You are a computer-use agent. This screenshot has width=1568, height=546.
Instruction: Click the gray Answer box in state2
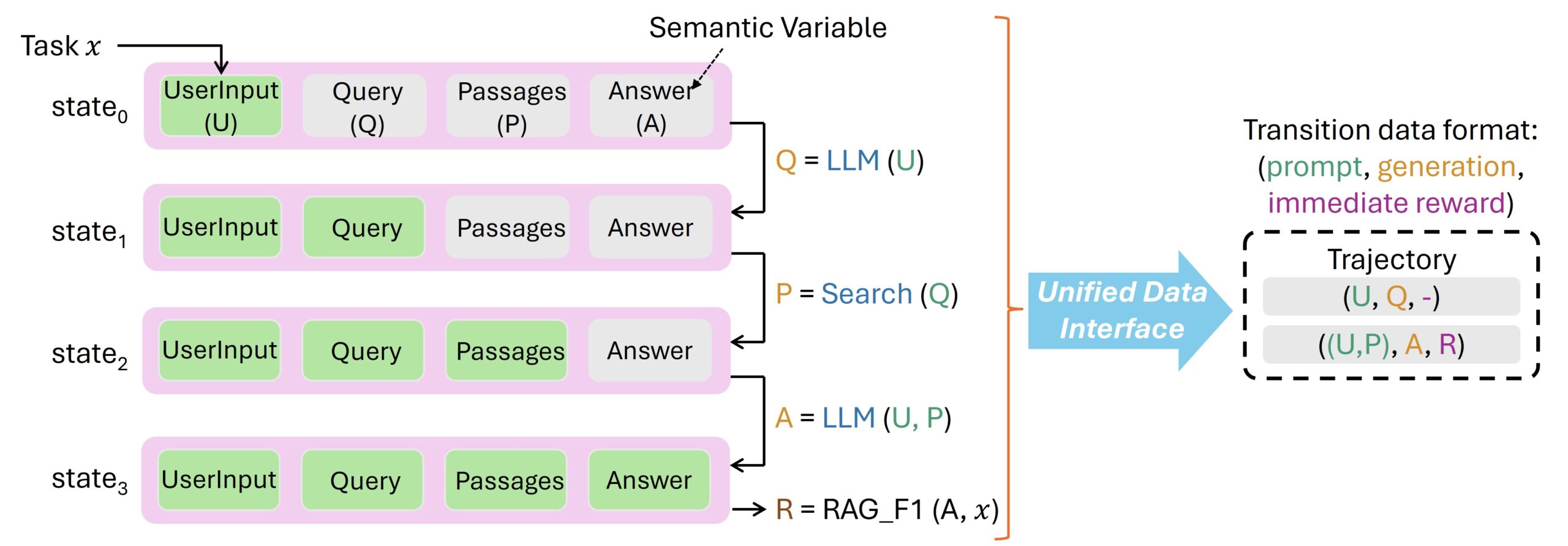649,351
